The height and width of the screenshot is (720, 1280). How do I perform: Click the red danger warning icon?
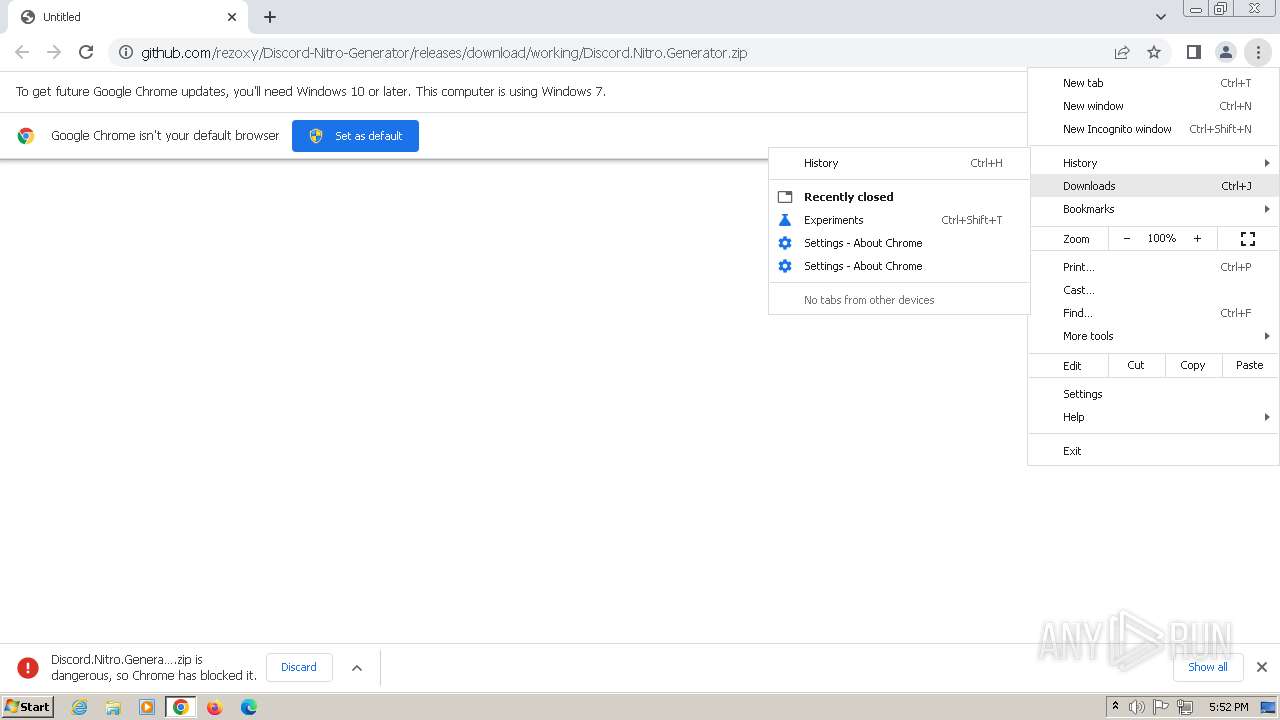[28, 667]
